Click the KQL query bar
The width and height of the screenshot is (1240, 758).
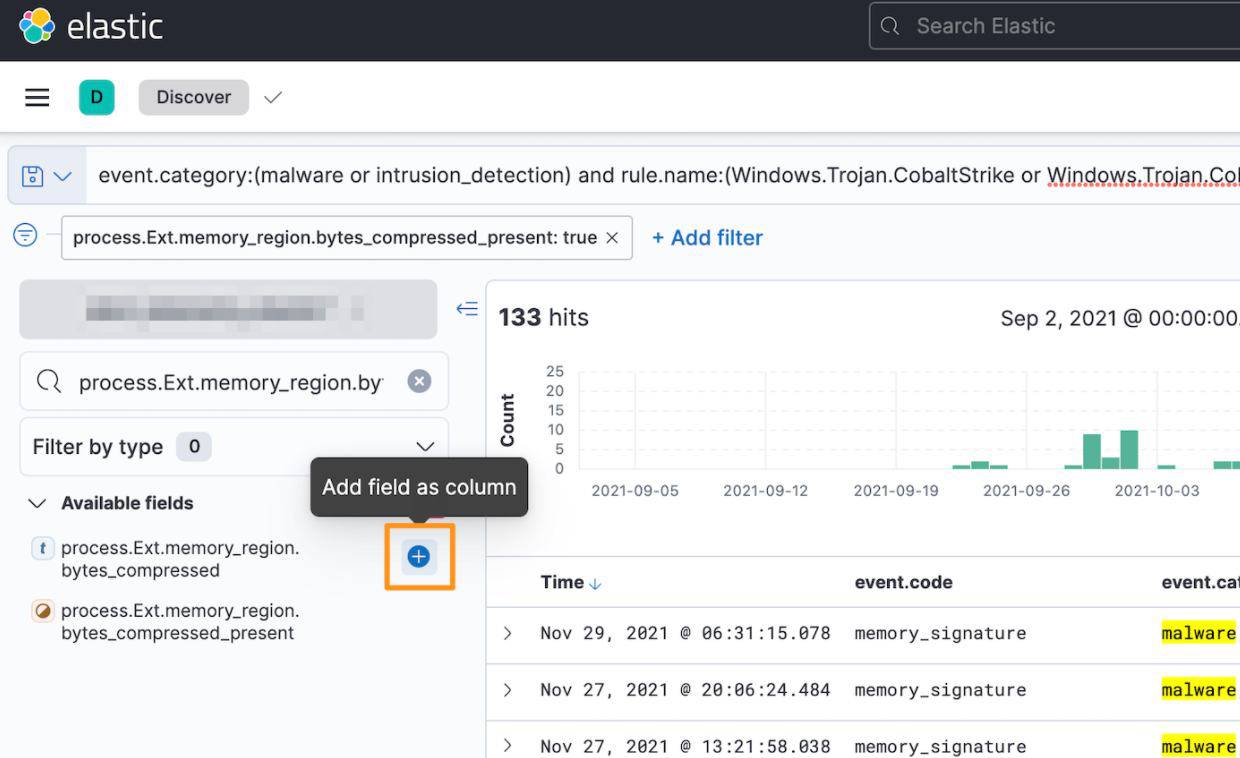point(660,176)
